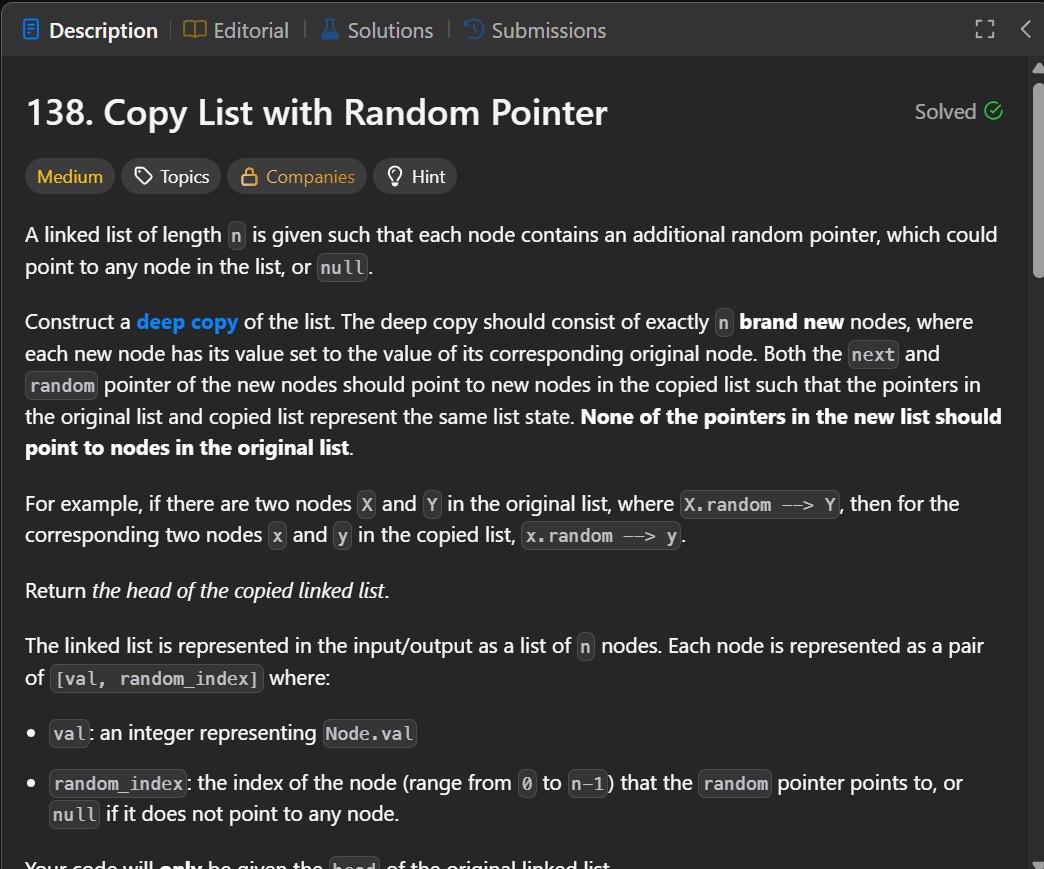This screenshot has height=869, width=1044.
Task: Open the deep copy link
Action: 187,321
